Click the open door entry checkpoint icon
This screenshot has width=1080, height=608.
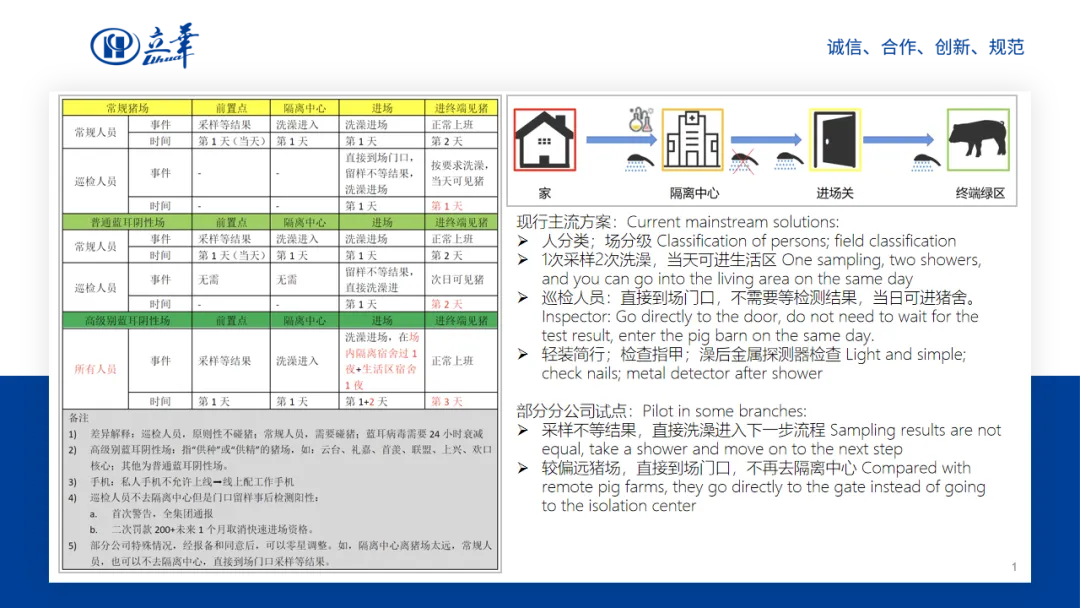(835, 140)
